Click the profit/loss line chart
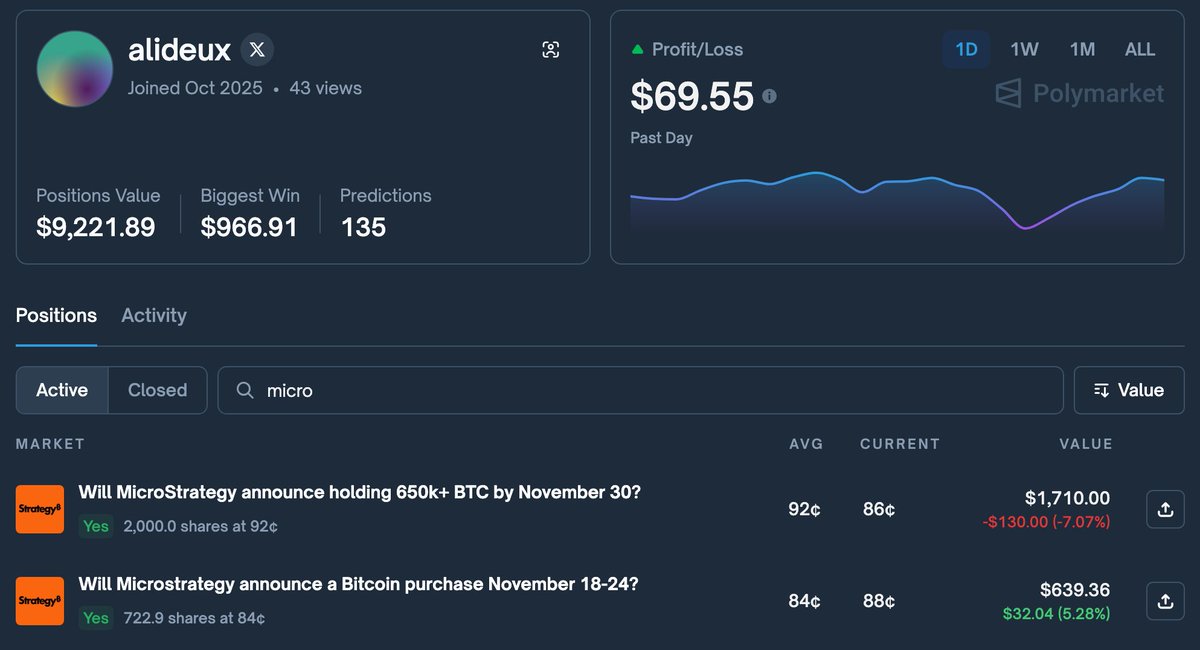 pos(897,202)
